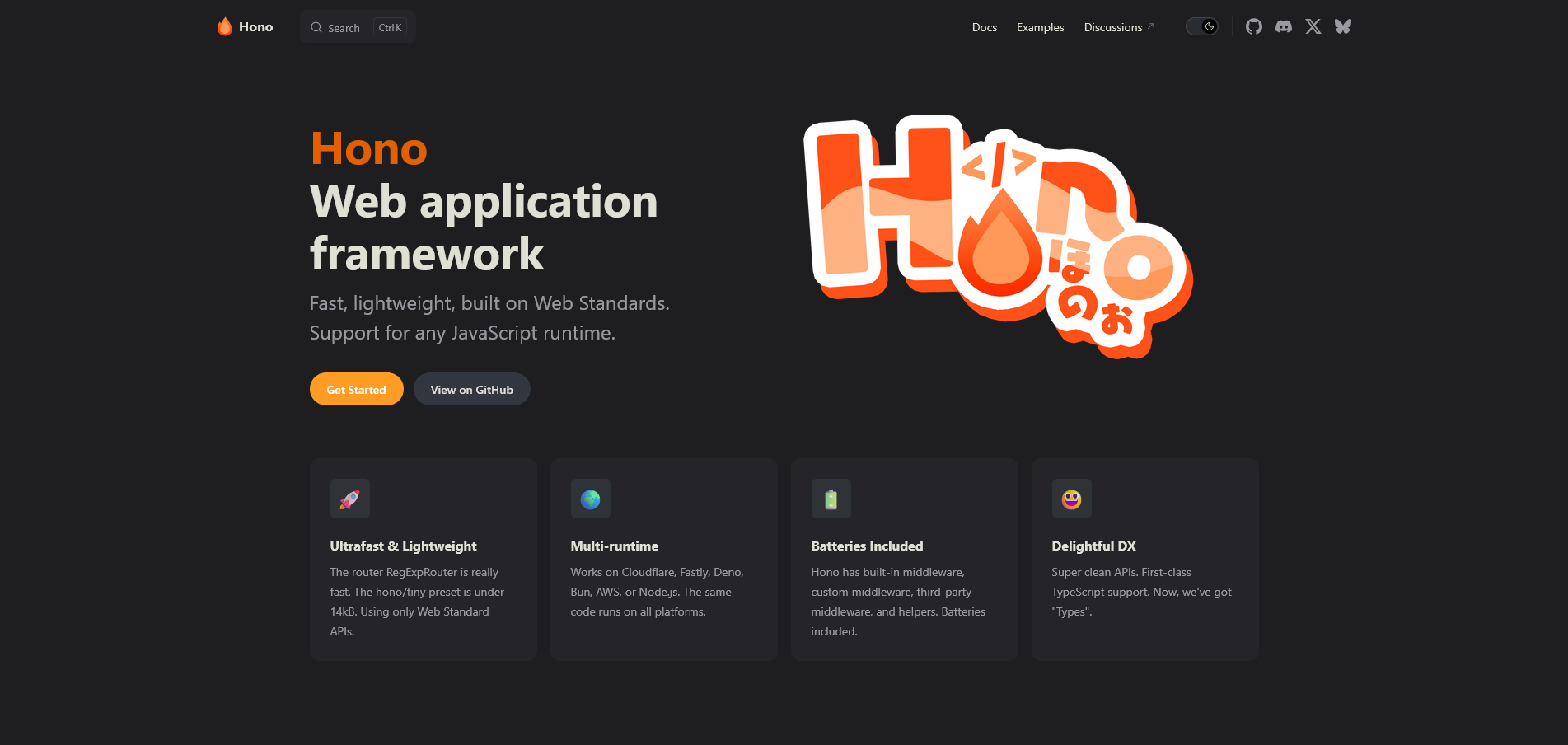Open the Docs menu item

tap(984, 28)
